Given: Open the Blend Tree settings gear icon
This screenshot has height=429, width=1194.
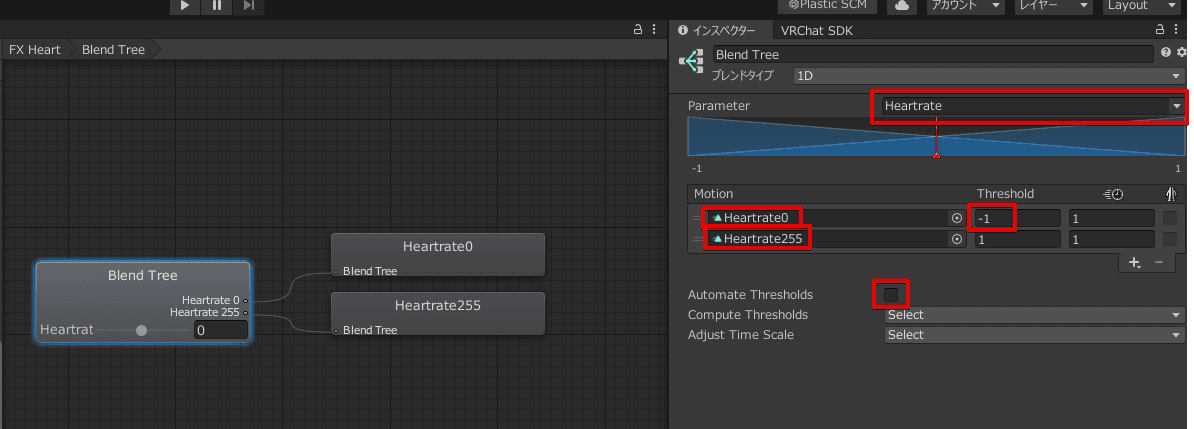Looking at the screenshot, I should tap(1181, 54).
